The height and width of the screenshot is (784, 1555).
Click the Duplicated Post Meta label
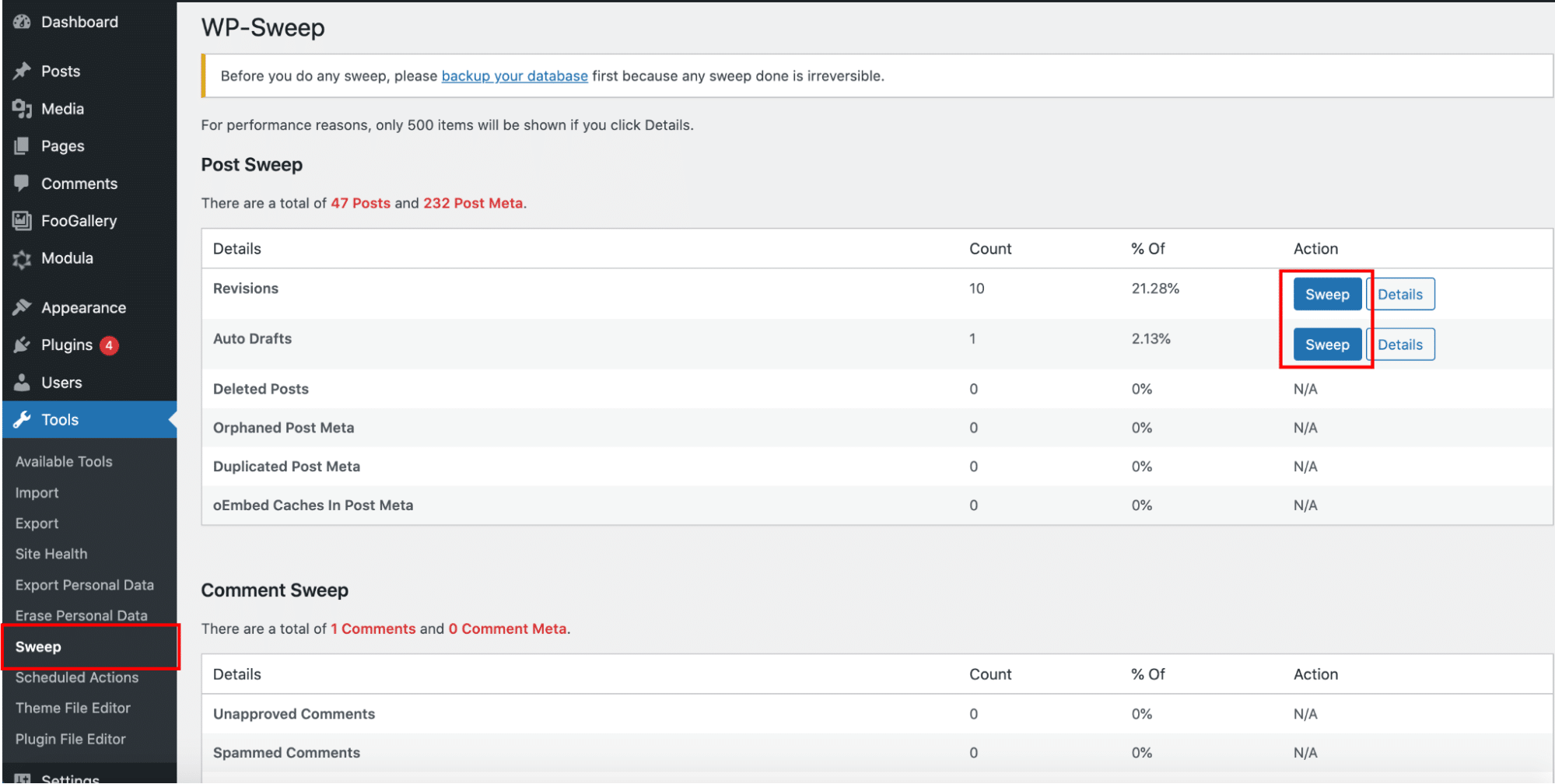tap(286, 467)
